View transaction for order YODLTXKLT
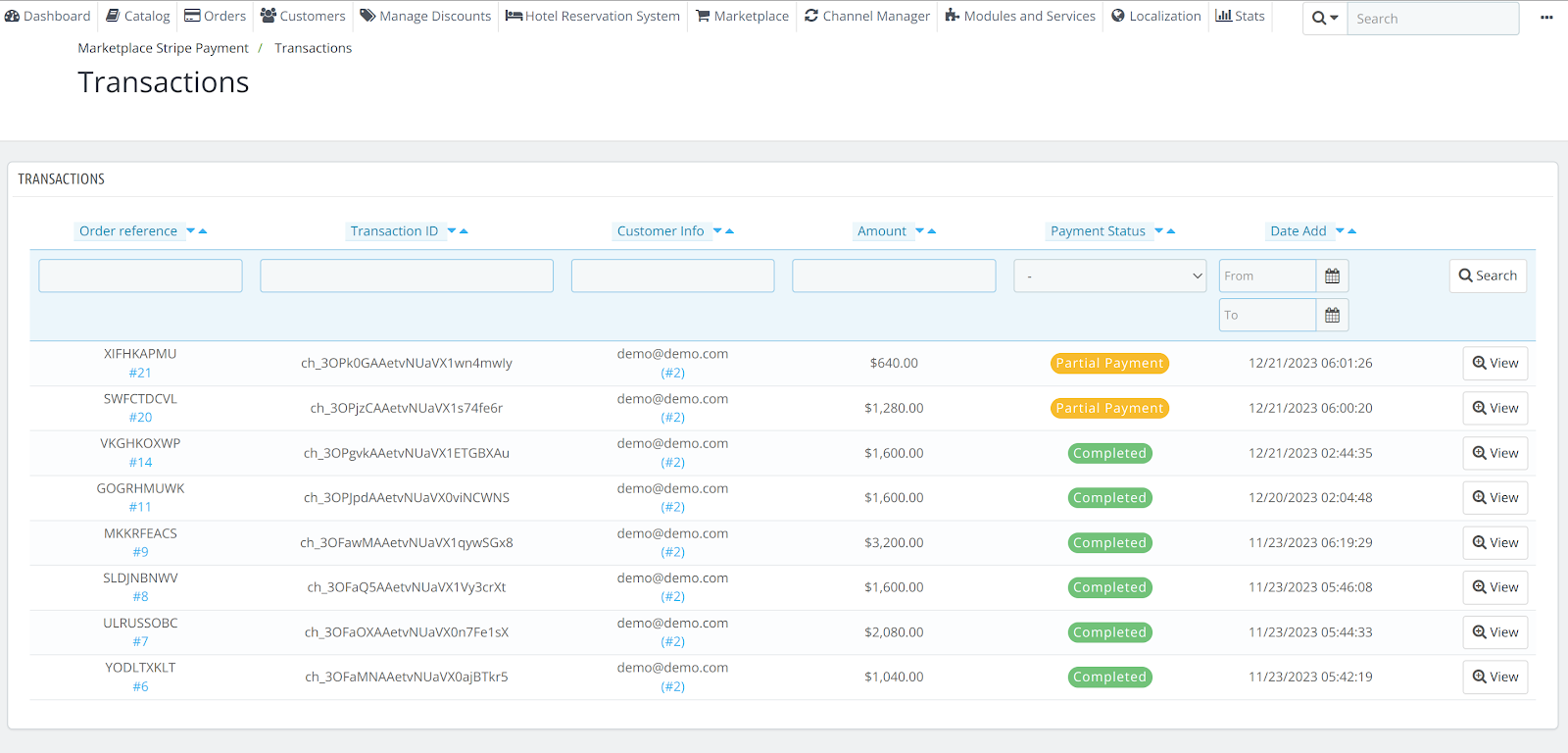Viewport: 1568px width, 753px height. click(1495, 678)
